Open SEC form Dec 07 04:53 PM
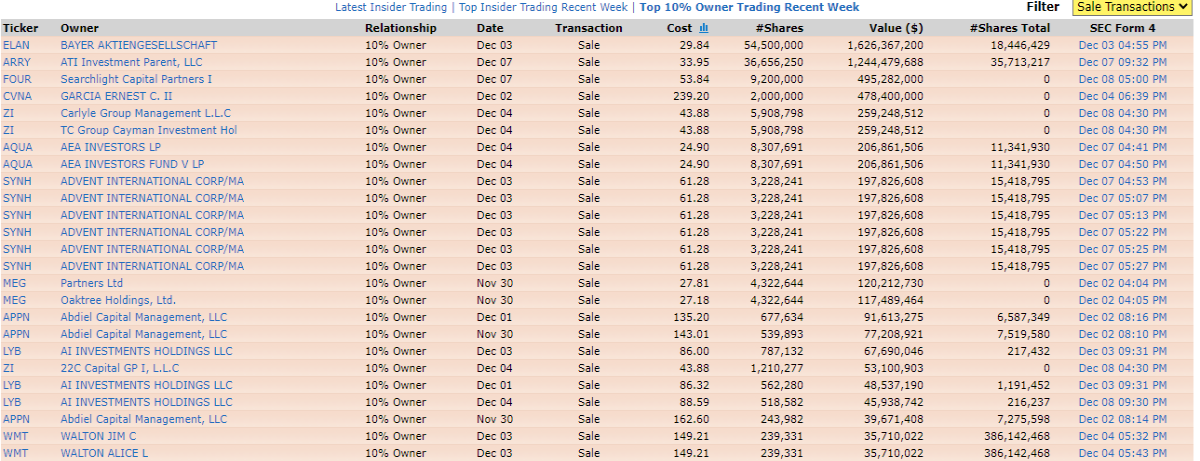 tap(1122, 181)
